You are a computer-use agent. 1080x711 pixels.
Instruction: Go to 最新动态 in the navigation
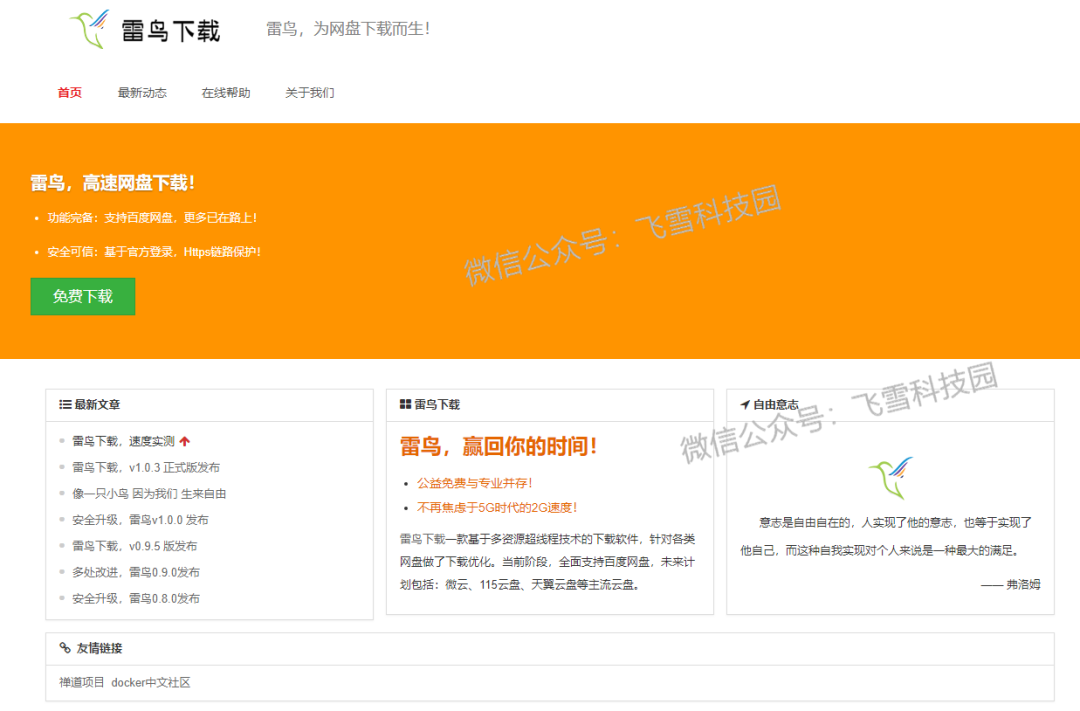142,93
